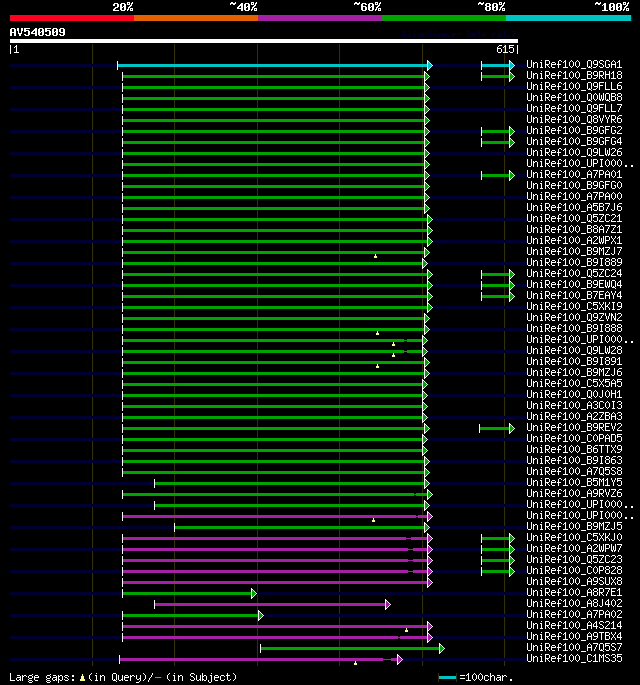640x685 pixels.
Task: Select the UniRef100_B5M1Y5 label
Action: point(574,483)
